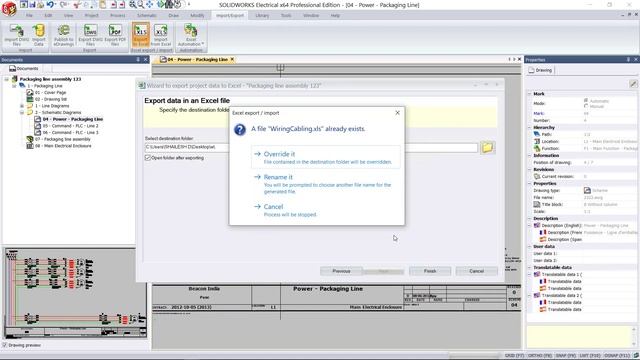The height and width of the screenshot is (360, 640).
Task: Click the folder browse icon beside destination path
Action: point(487,147)
